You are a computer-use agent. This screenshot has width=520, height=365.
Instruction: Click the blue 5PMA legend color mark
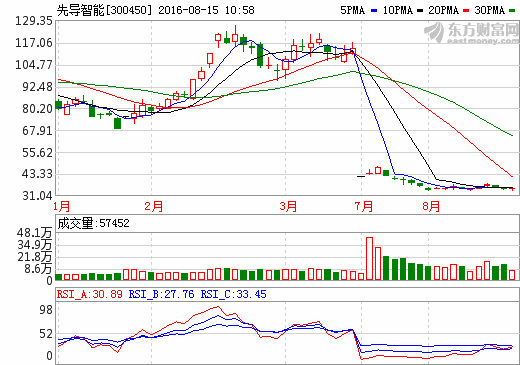374,11
